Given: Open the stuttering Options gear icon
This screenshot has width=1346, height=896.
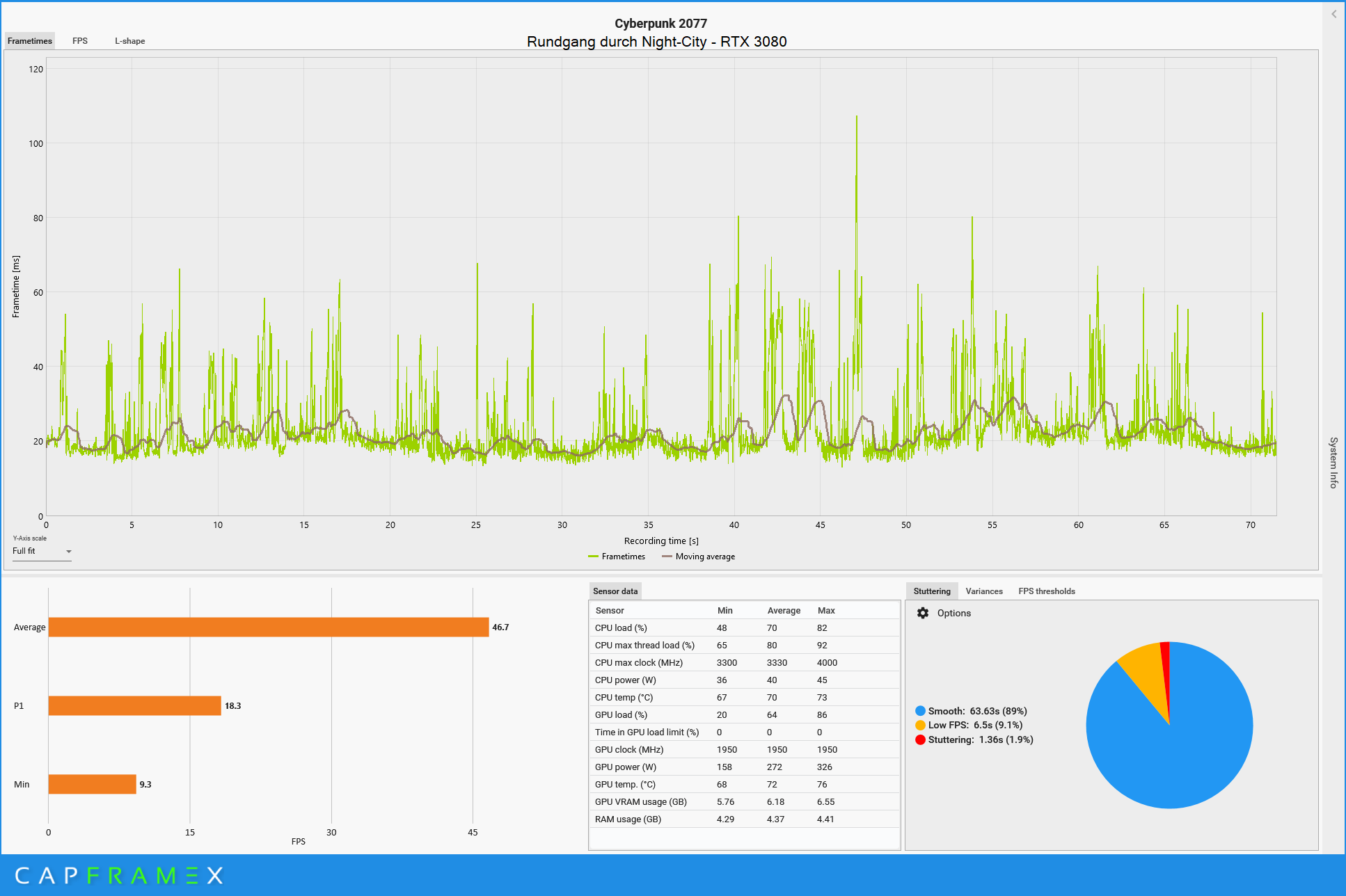Looking at the screenshot, I should [x=923, y=613].
